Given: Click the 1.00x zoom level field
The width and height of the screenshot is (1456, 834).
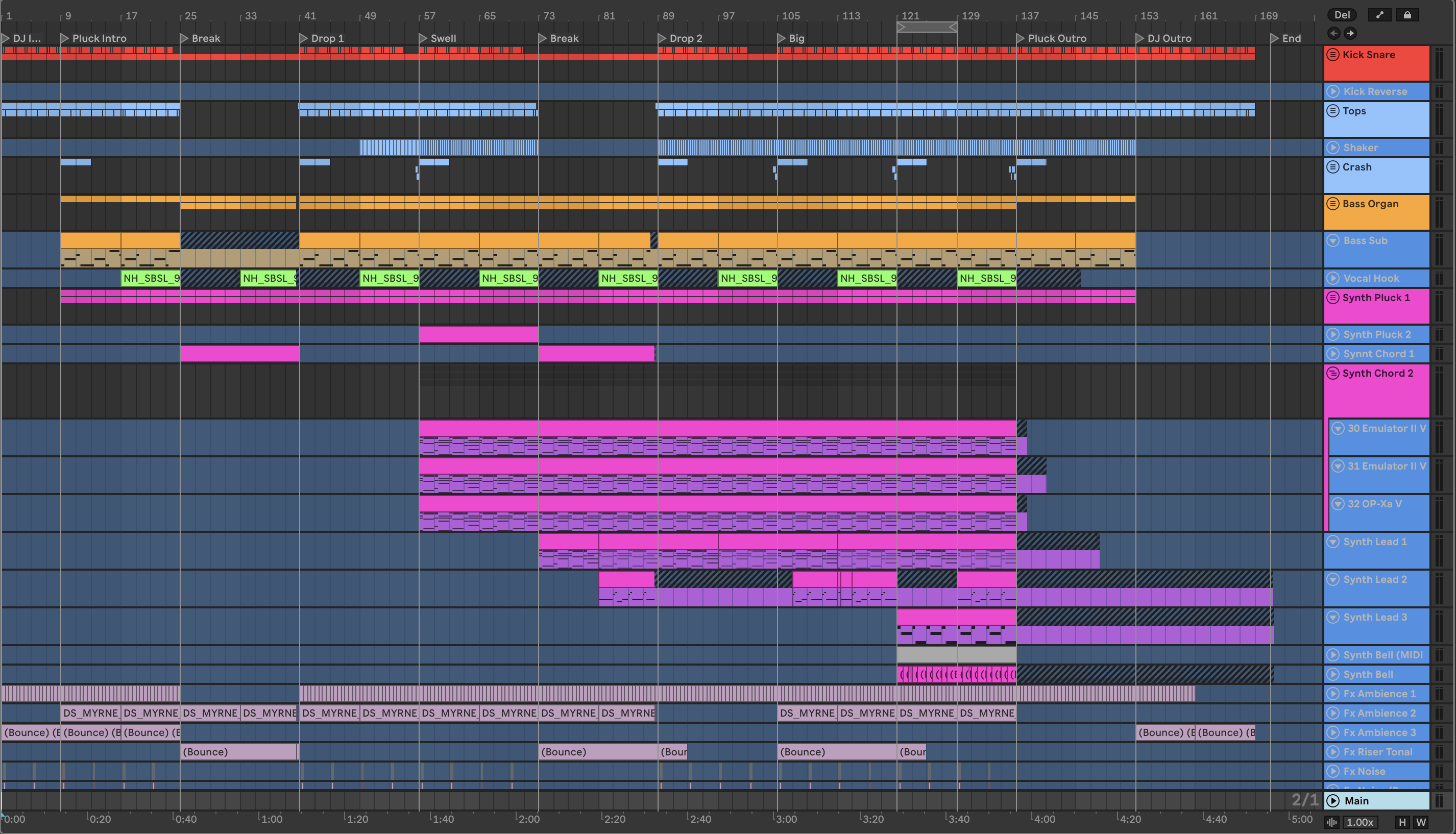Looking at the screenshot, I should pos(1360,822).
